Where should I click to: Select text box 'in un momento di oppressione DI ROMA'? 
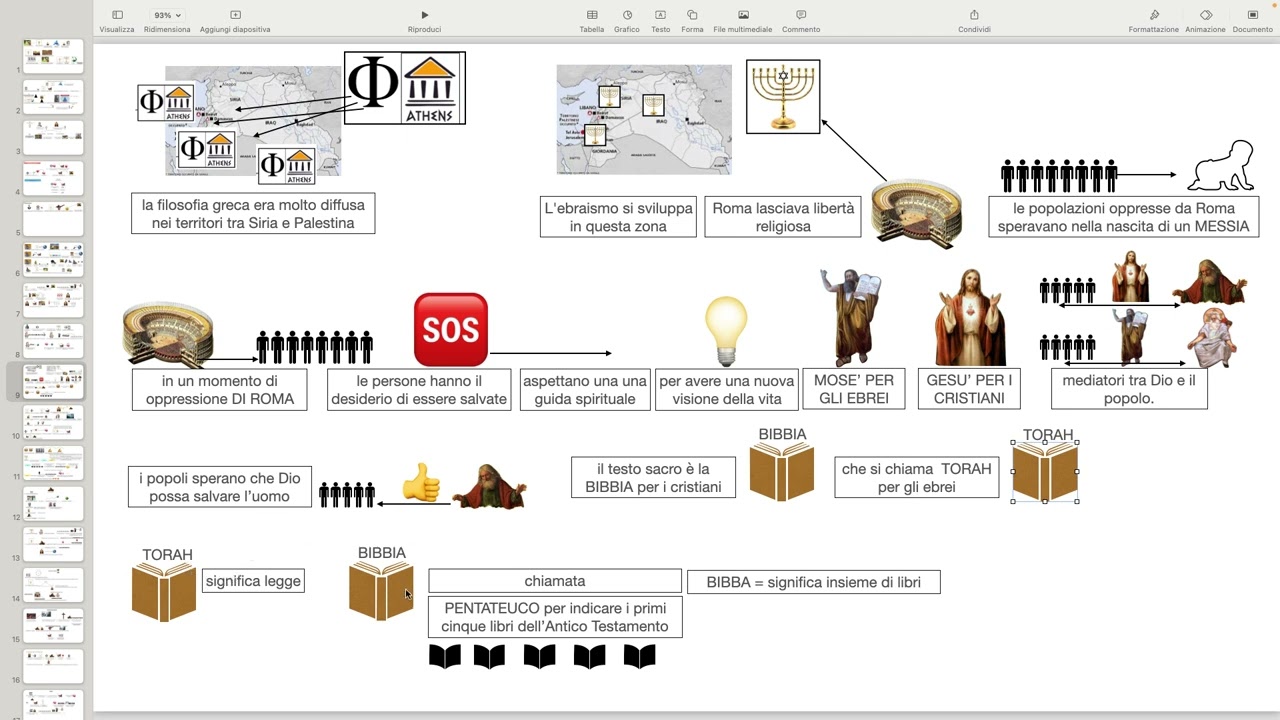pos(220,389)
